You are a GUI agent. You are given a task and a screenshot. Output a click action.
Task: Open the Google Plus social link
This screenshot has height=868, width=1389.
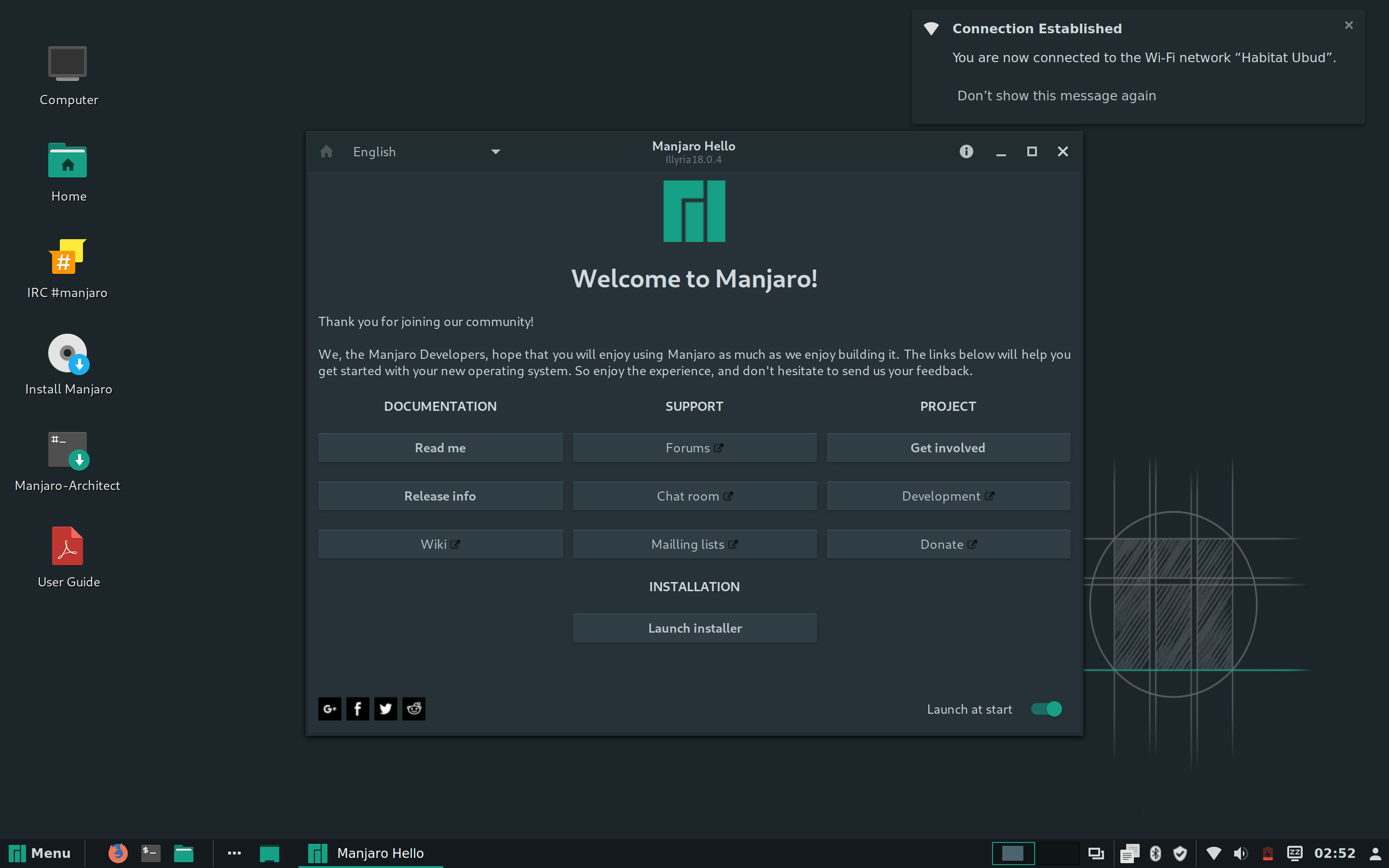(329, 708)
